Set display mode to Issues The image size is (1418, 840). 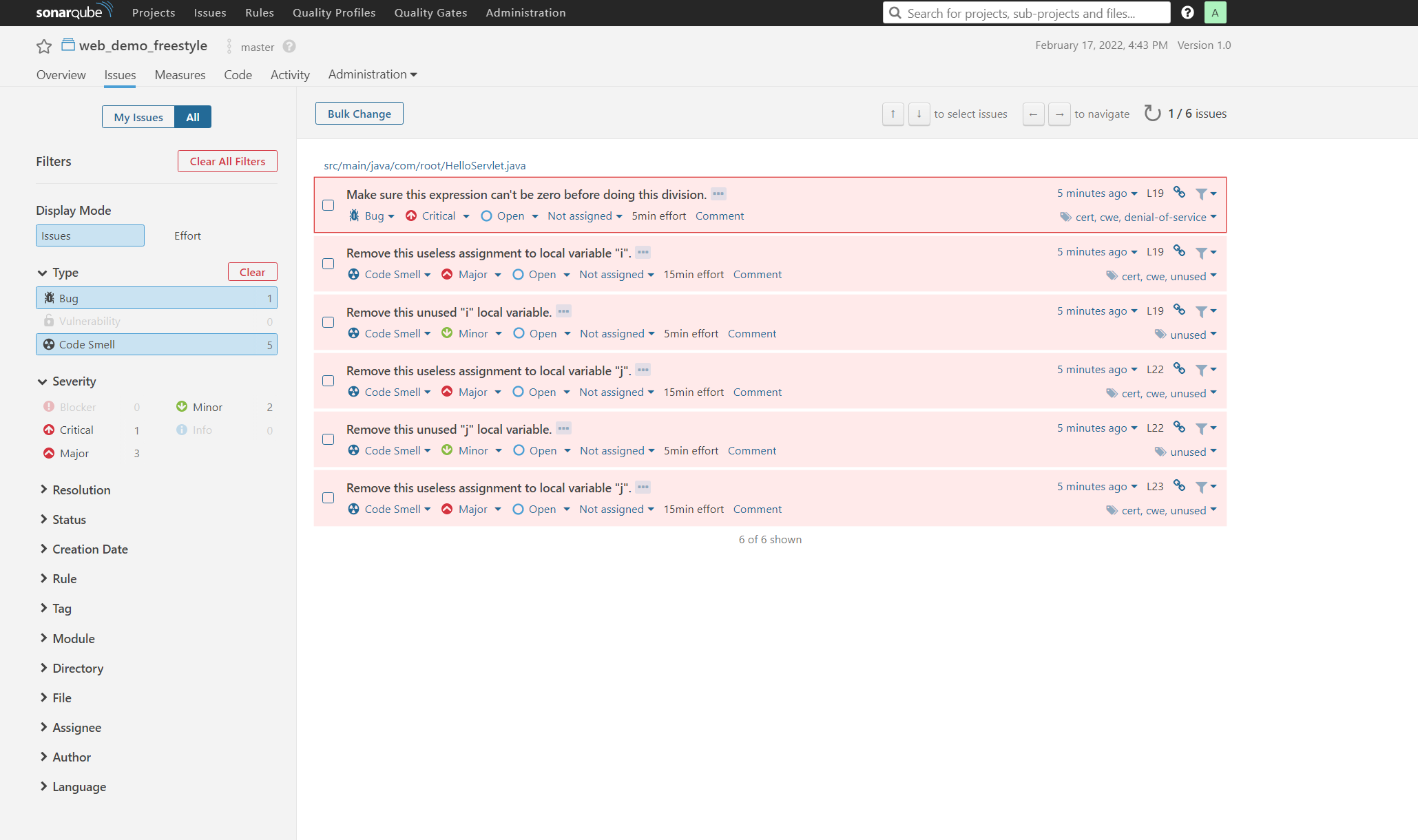90,235
